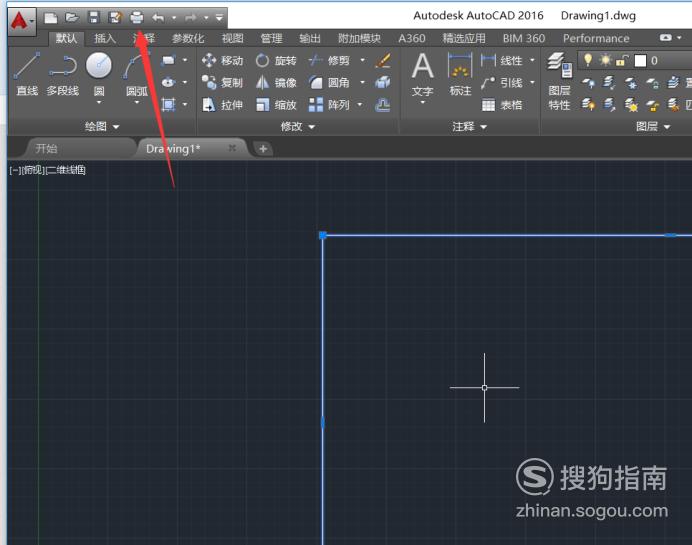Click the 拉伸 stretch tool
Image resolution: width=692 pixels, height=545 pixels.
pyautogui.click(x=222, y=105)
